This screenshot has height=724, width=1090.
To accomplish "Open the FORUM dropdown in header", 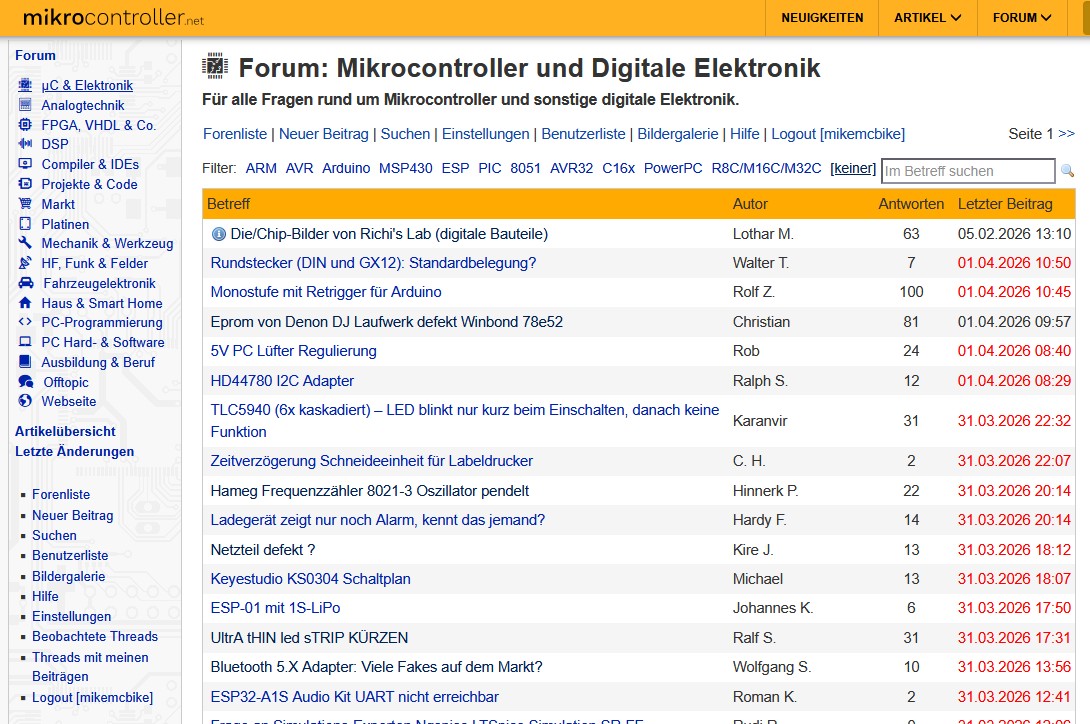I will (x=1021, y=18).
